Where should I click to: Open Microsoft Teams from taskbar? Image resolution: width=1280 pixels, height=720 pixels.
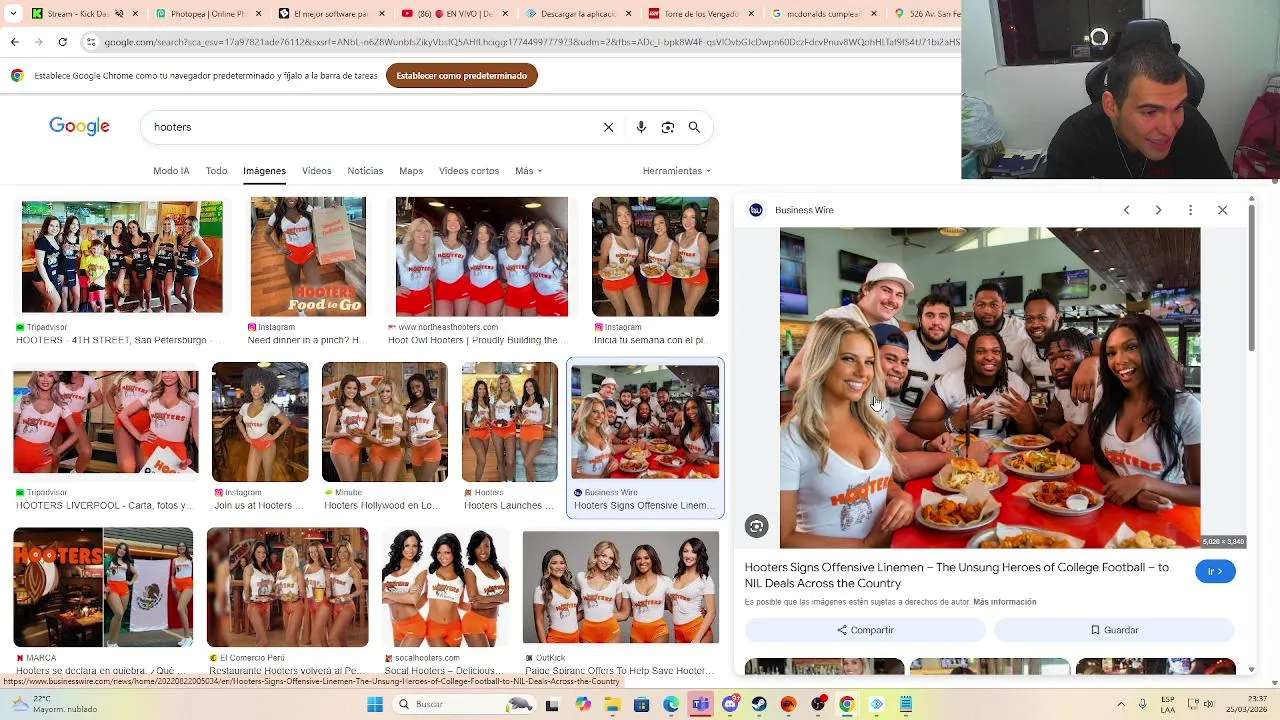coord(700,704)
